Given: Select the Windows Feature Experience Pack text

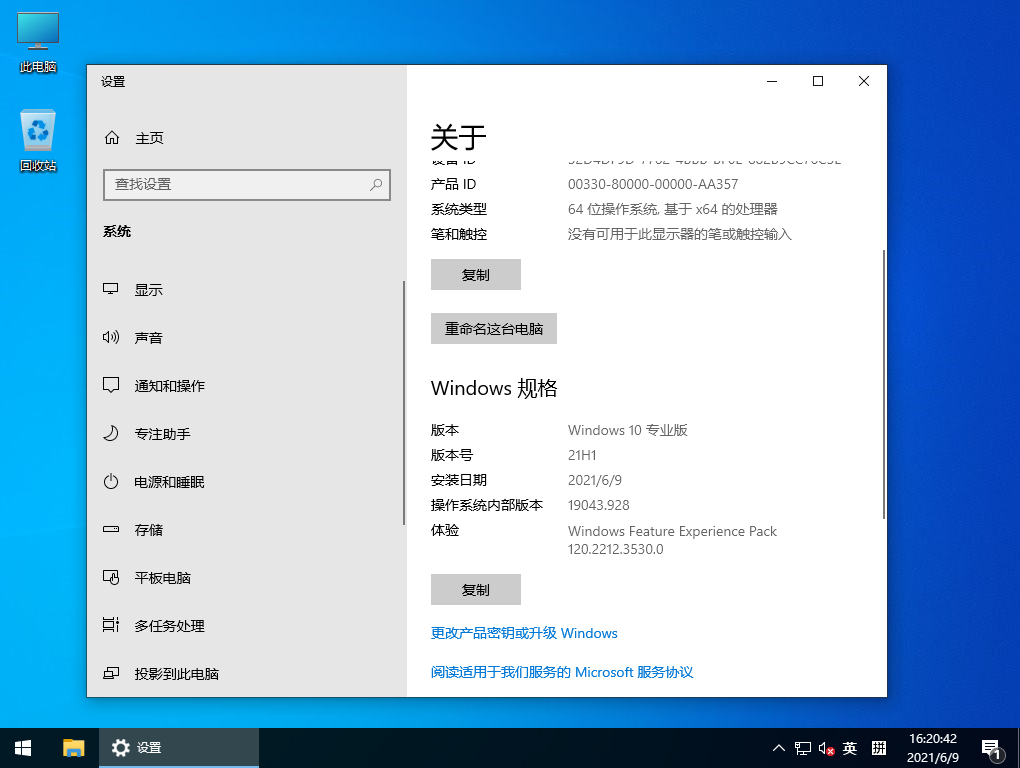Looking at the screenshot, I should (672, 540).
